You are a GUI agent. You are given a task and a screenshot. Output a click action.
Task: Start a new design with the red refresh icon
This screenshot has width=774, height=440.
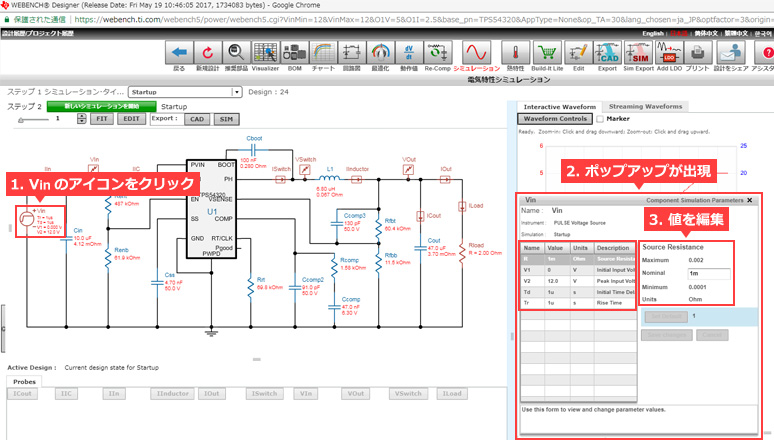pyautogui.click(x=207, y=52)
